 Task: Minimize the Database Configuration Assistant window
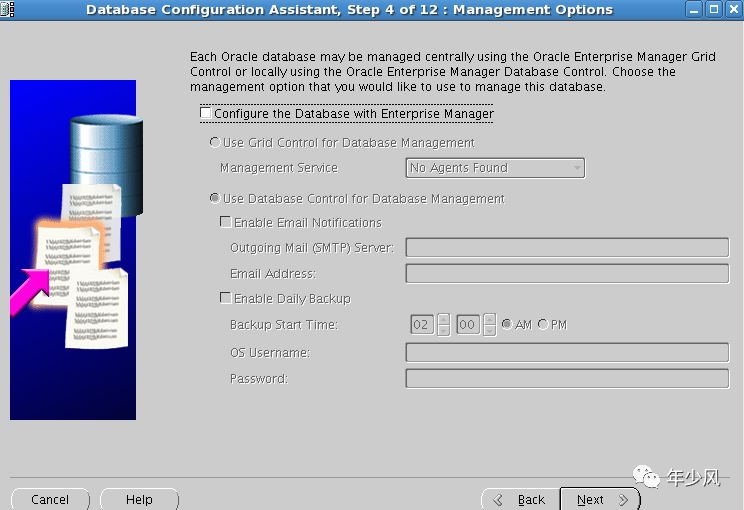click(694, 9)
